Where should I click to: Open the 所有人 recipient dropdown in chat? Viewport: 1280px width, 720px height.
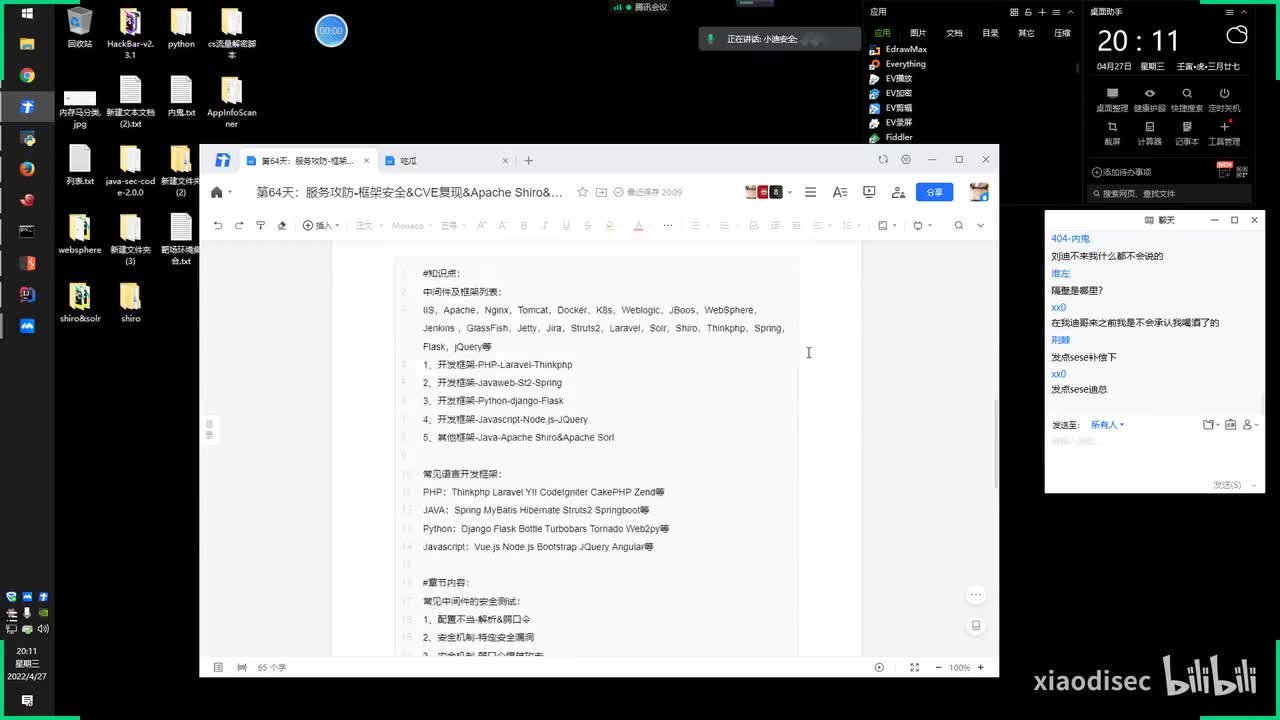[x=1107, y=425]
